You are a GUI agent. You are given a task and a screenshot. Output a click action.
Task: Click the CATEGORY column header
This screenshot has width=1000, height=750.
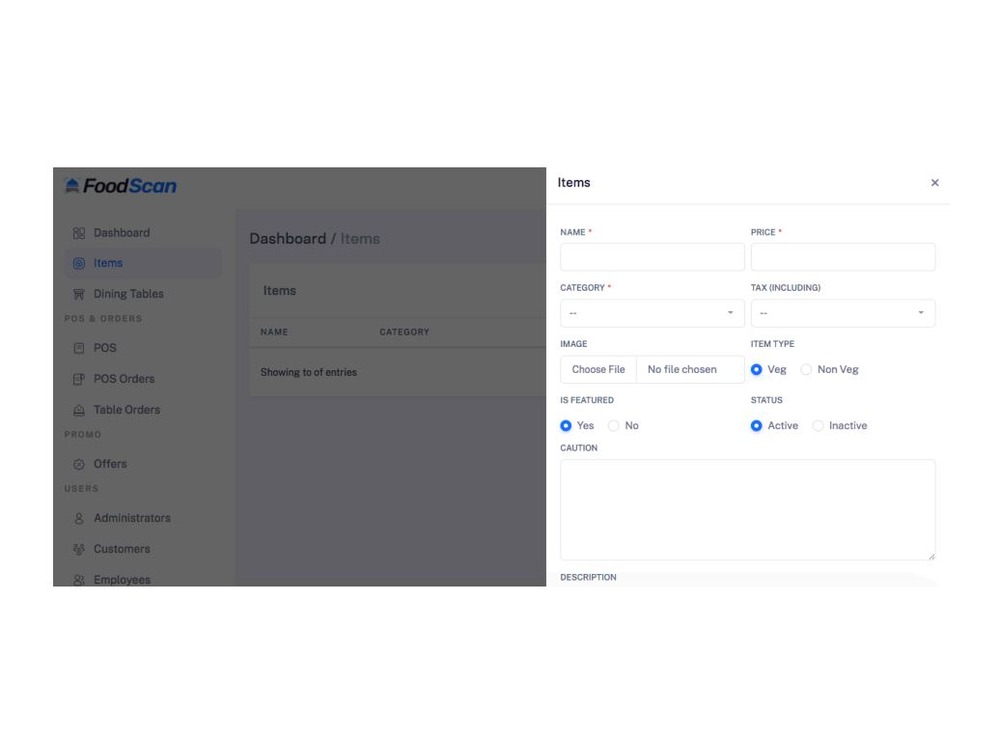click(404, 332)
